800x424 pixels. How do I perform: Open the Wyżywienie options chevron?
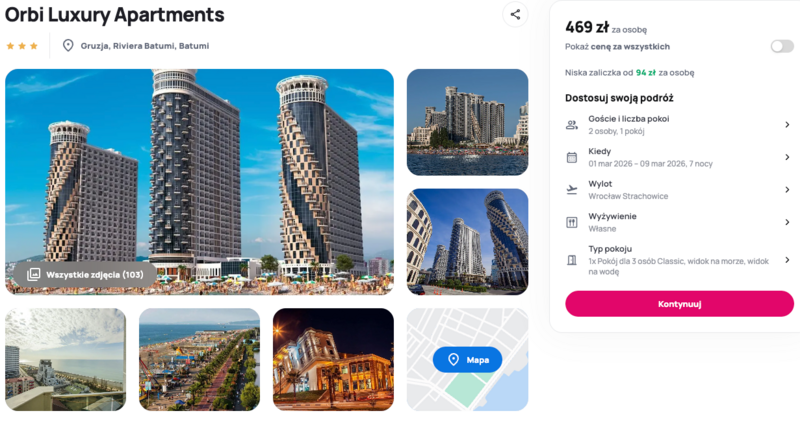[x=787, y=222]
